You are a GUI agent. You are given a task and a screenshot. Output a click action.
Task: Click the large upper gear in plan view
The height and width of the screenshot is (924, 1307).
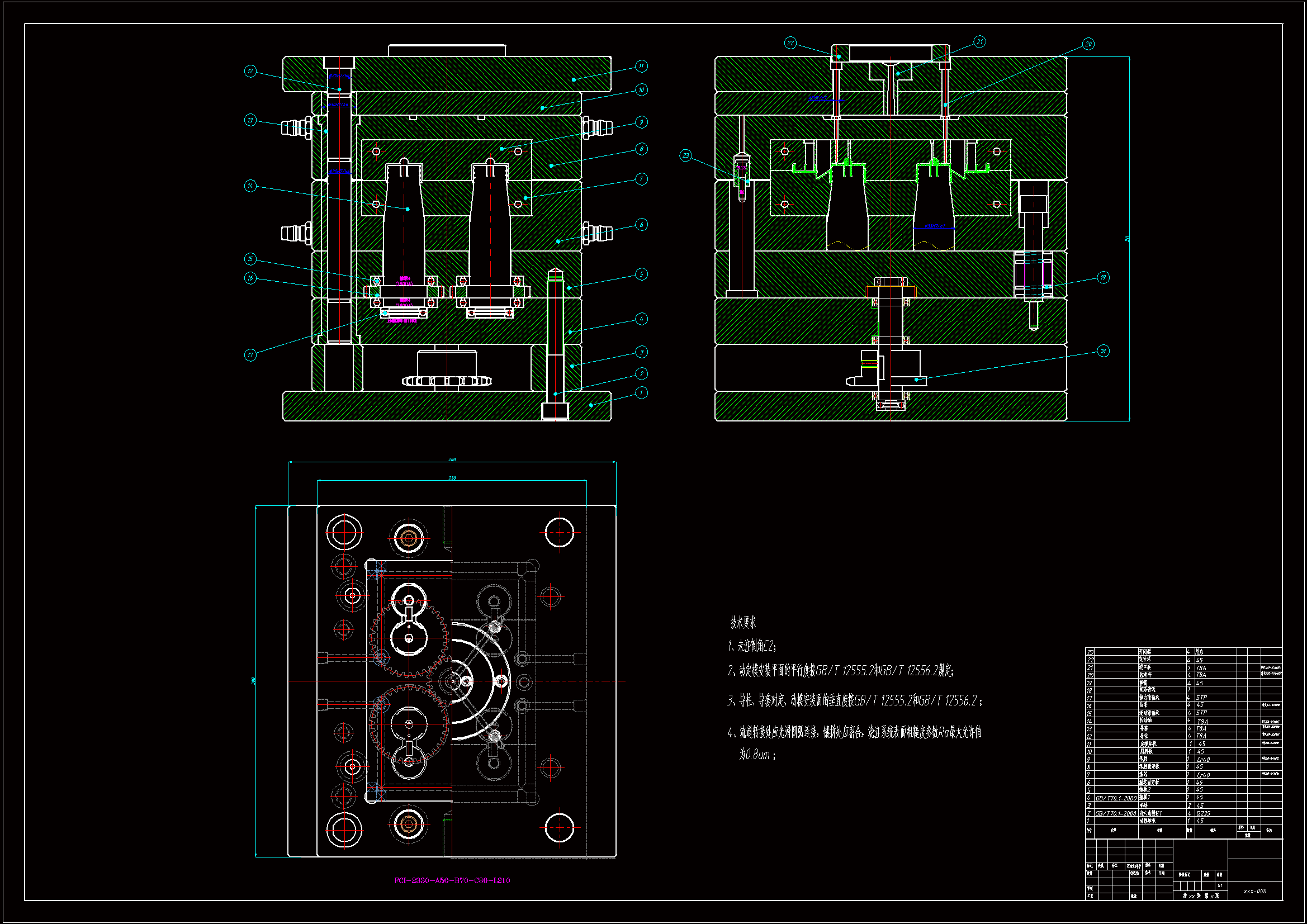pyautogui.click(x=409, y=638)
